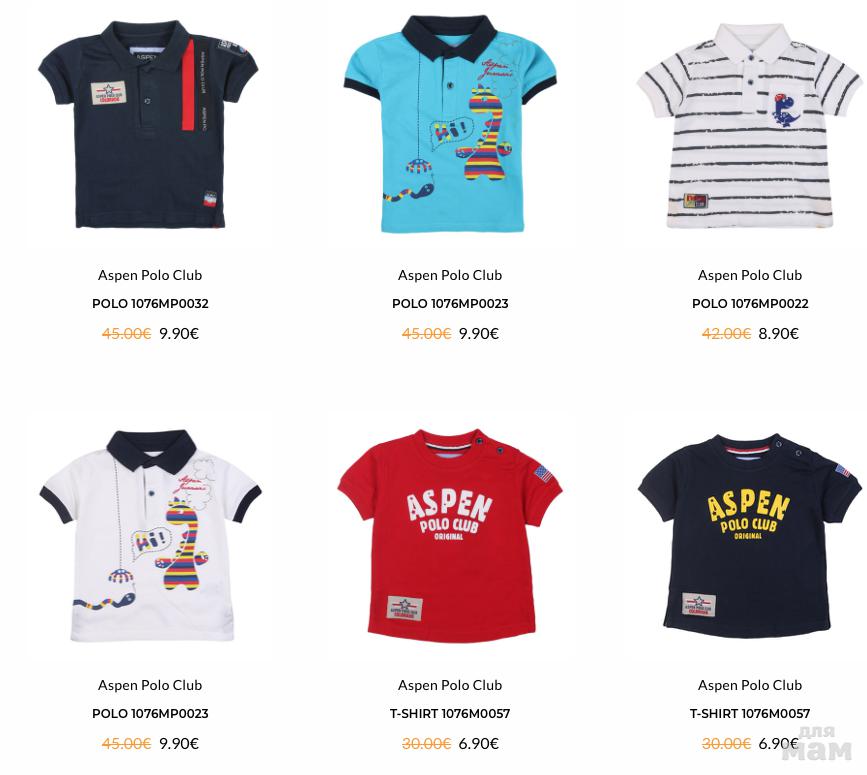The image size is (867, 775).
Task: Click the crossed-out 42.00€ price
Action: (726, 334)
